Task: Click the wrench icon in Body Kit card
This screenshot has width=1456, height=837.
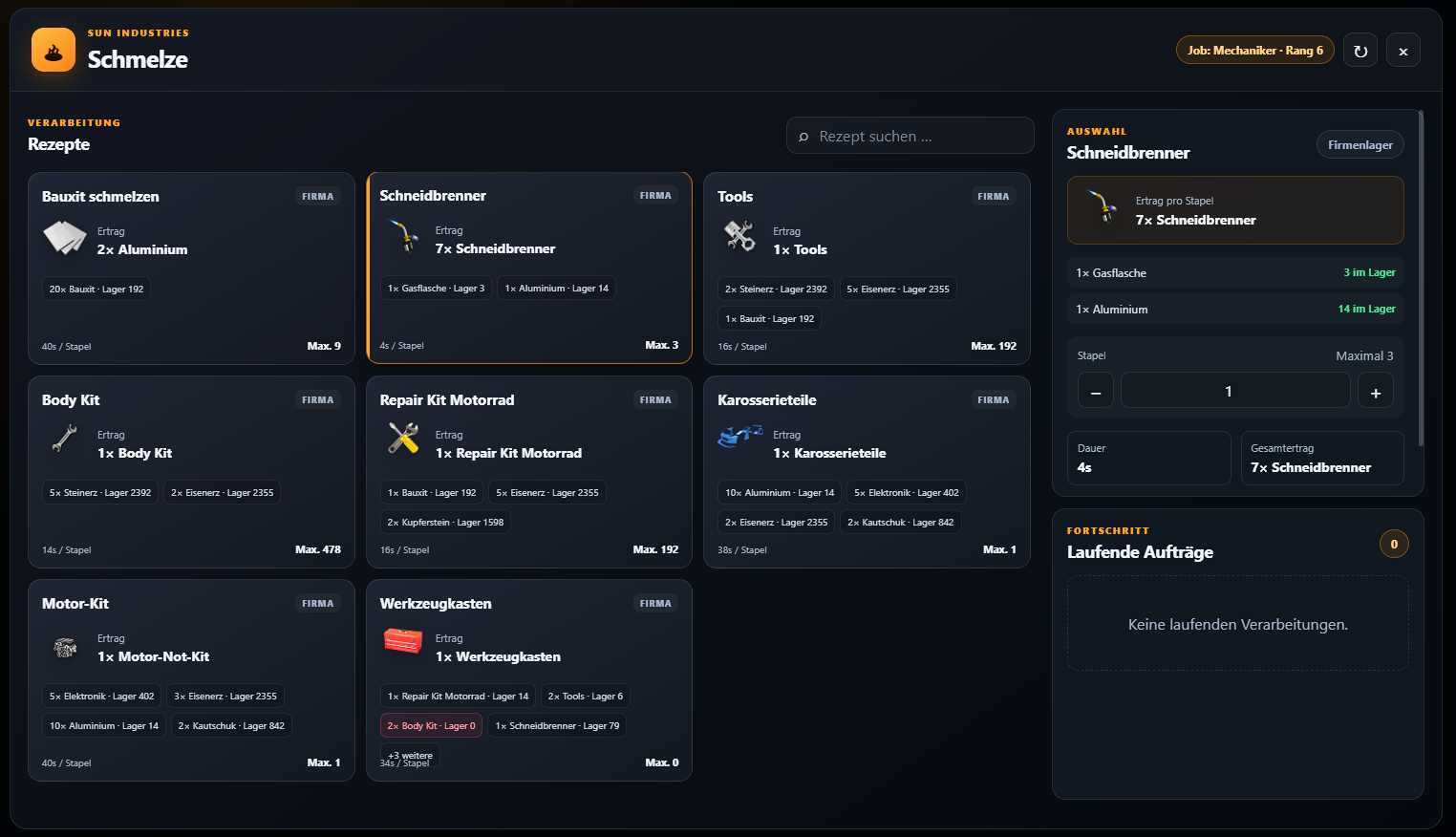Action: (x=65, y=440)
